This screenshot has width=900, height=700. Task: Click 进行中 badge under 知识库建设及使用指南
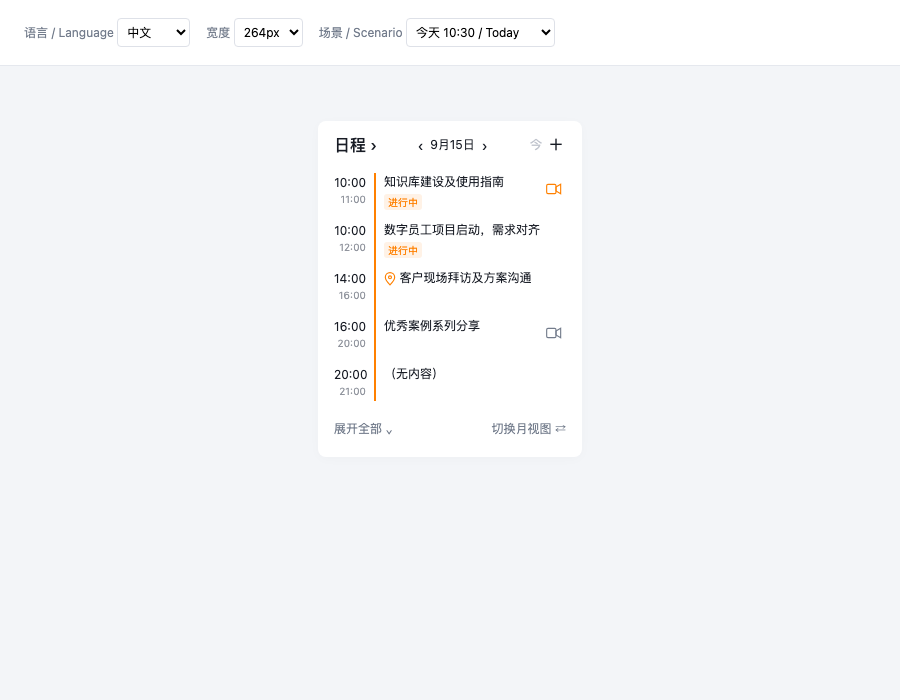coord(403,203)
